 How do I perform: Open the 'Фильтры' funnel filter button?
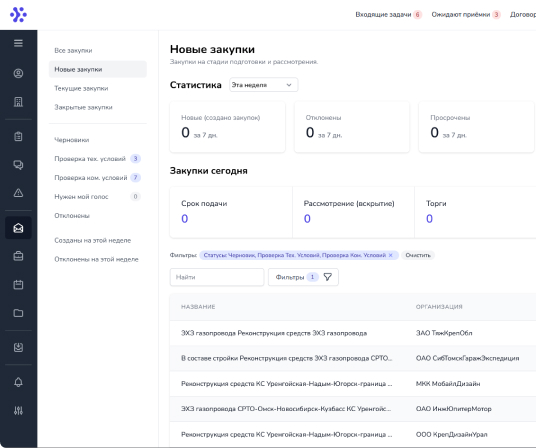[x=303, y=277]
